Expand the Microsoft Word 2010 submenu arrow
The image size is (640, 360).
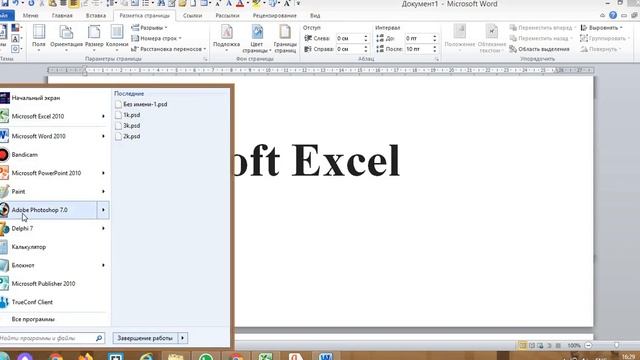tap(103, 136)
